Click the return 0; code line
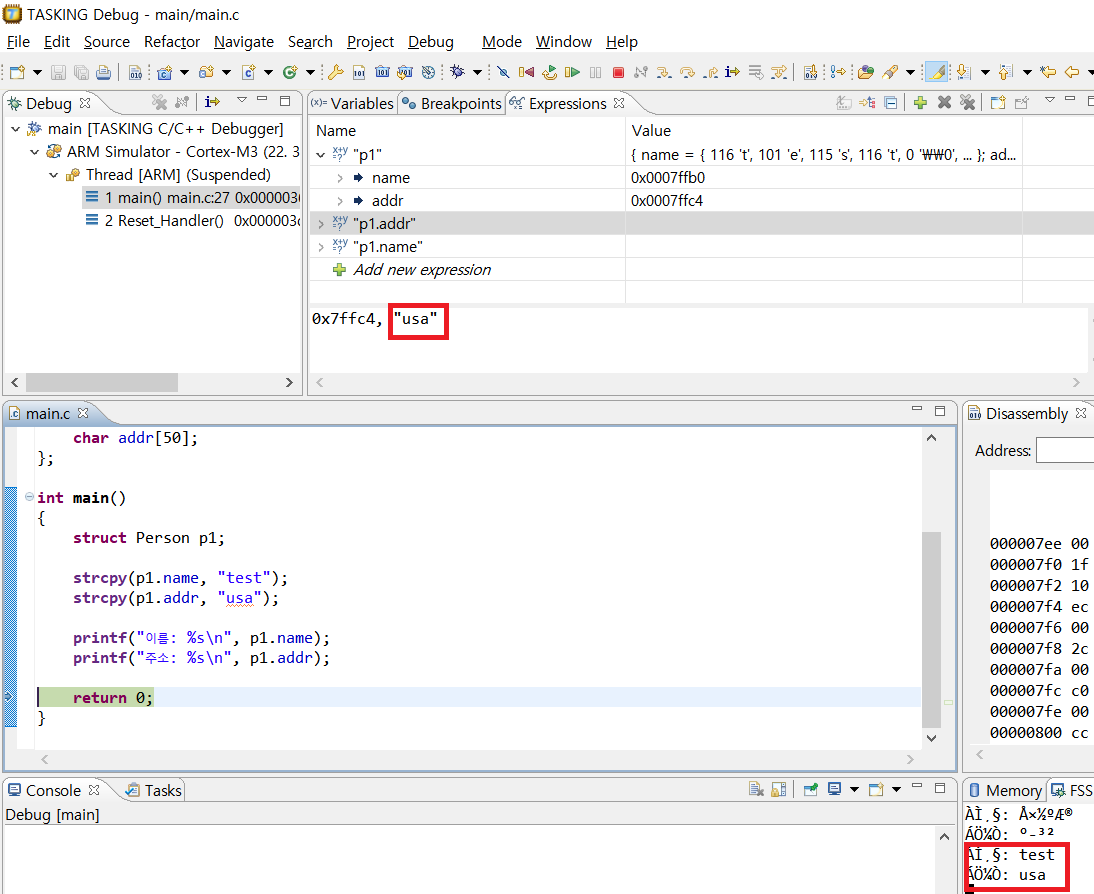This screenshot has height=894, width=1094. pos(112,698)
